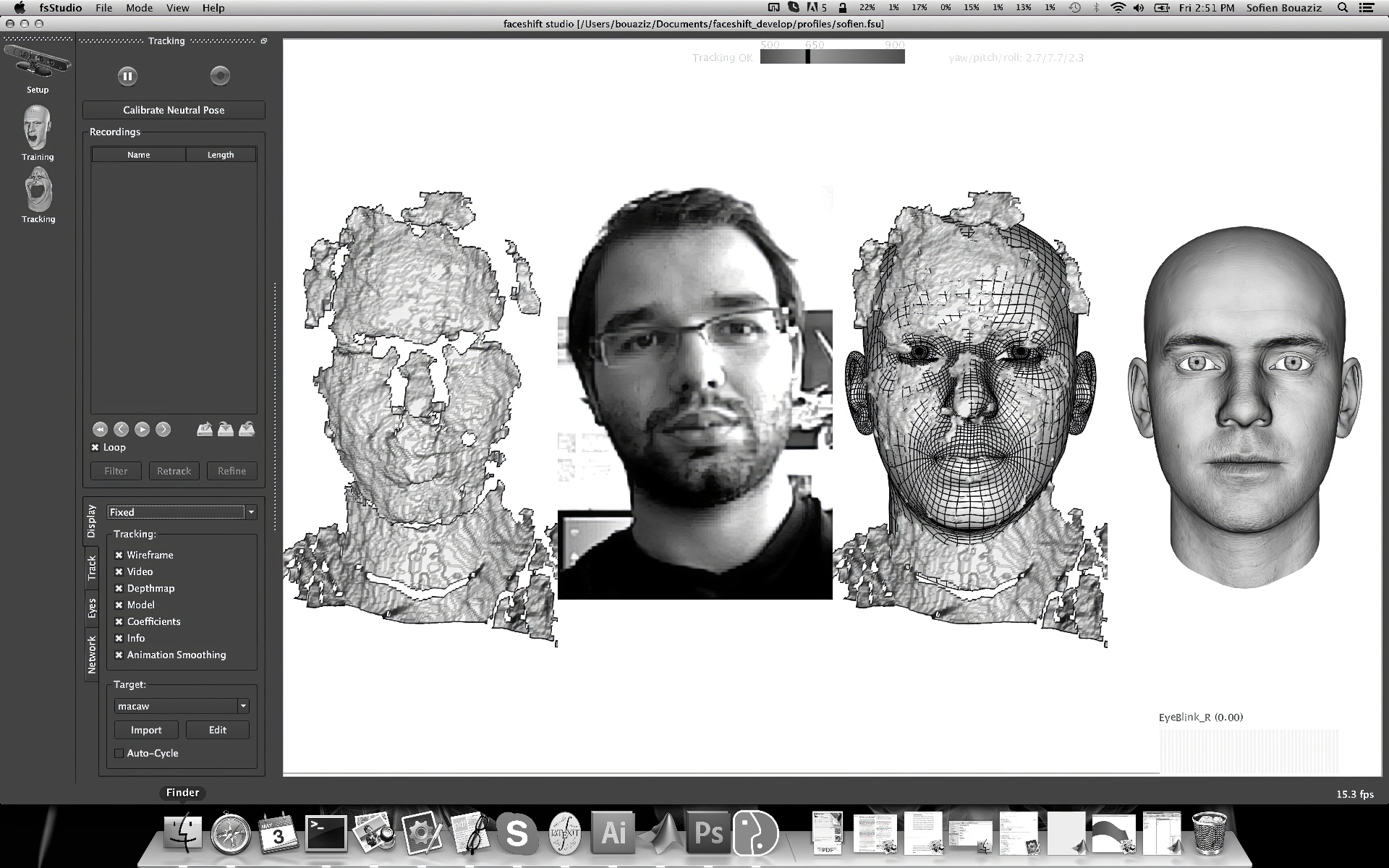Screen dimensions: 1389x868
Task: Expand the macaw target dropdown
Action: (182, 706)
